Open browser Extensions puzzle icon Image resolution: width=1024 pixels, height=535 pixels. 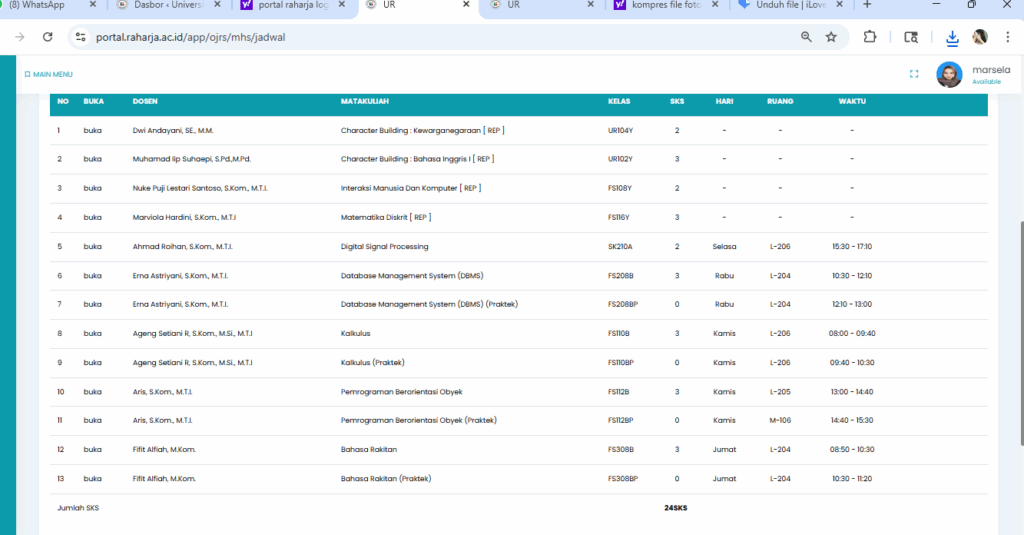870,37
